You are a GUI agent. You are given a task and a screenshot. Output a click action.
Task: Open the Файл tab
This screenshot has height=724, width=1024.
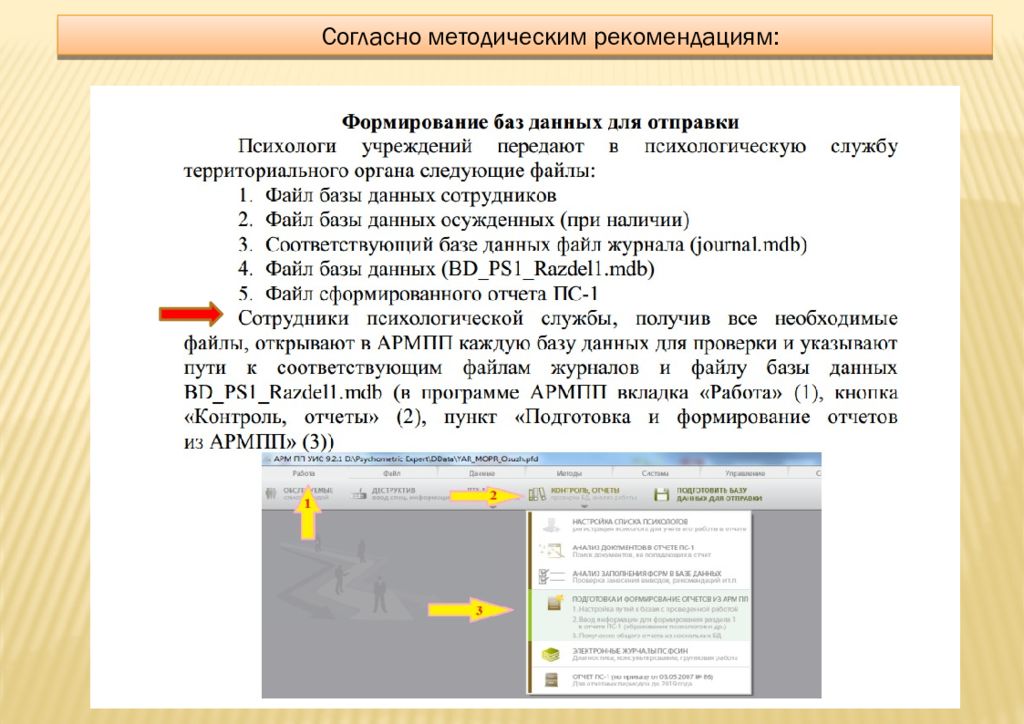(x=392, y=472)
